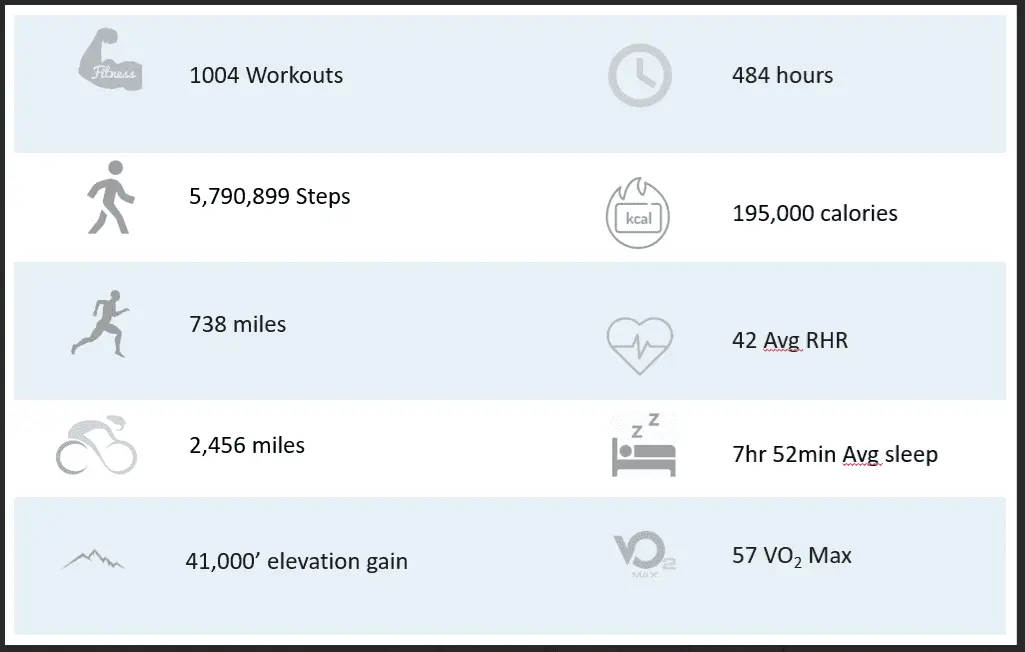Select the clock hours icon

pyautogui.click(x=639, y=75)
